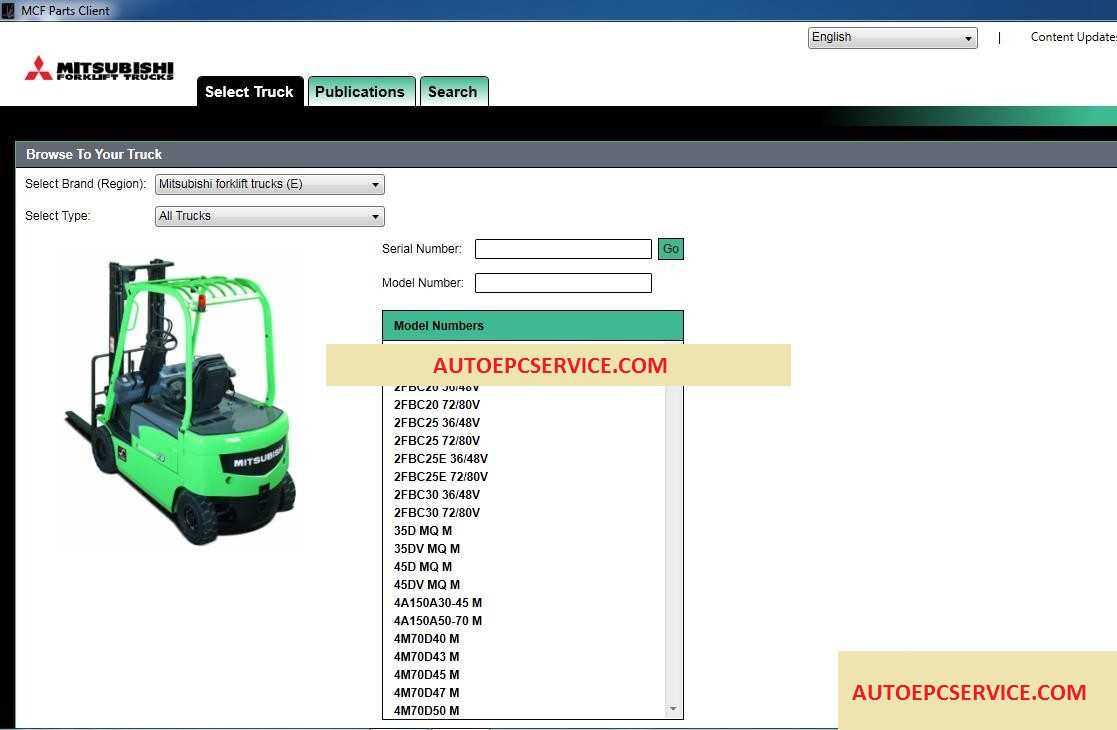1117x730 pixels.
Task: Open the Select Type All Trucks dropdown
Action: [269, 217]
